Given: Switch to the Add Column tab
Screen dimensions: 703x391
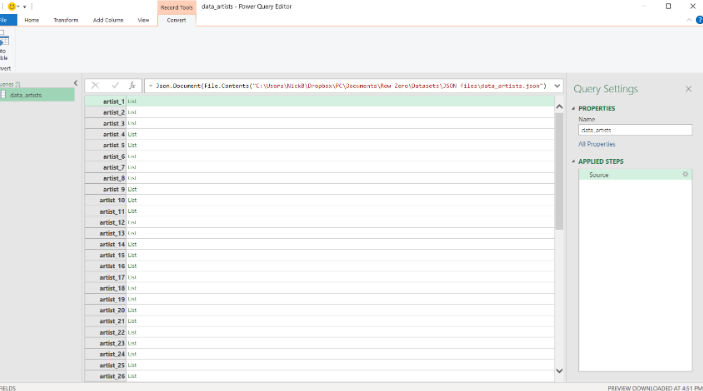Looking at the screenshot, I should pyautogui.click(x=108, y=20).
